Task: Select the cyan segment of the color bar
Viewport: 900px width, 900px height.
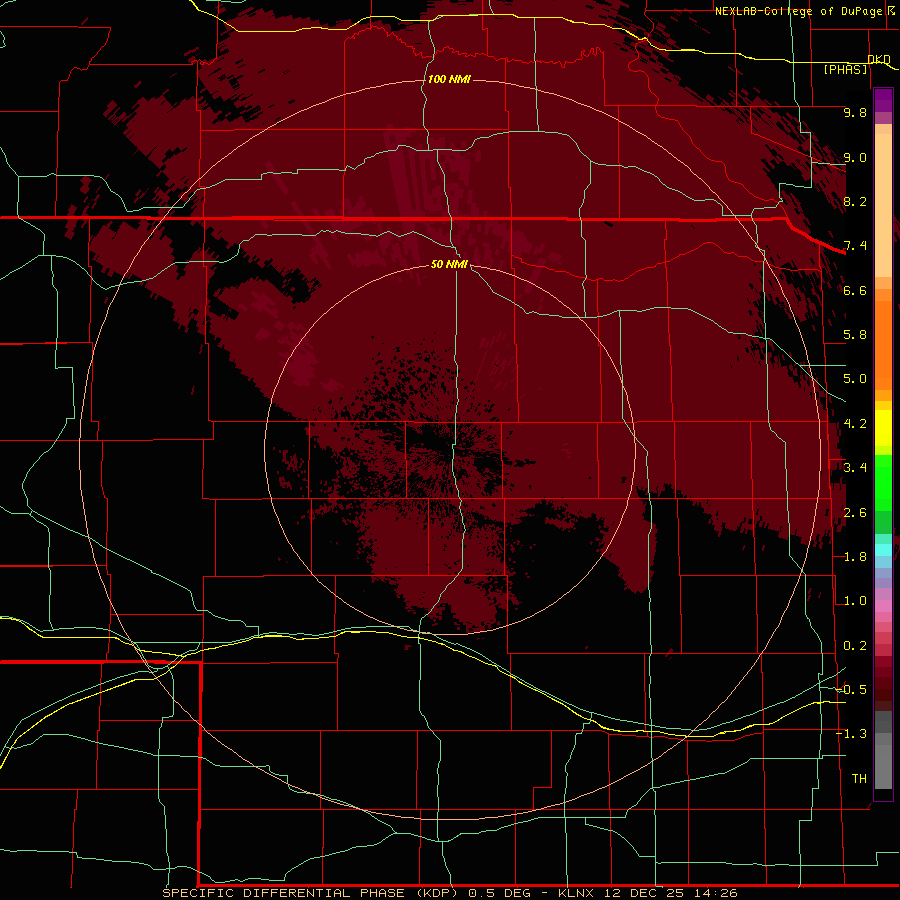Action: (x=883, y=549)
